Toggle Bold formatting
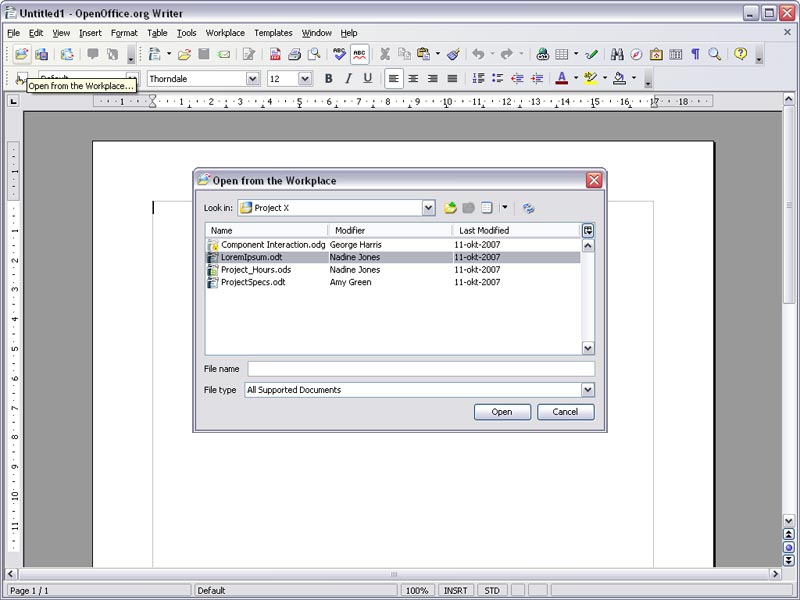800x600 pixels. 329,79
